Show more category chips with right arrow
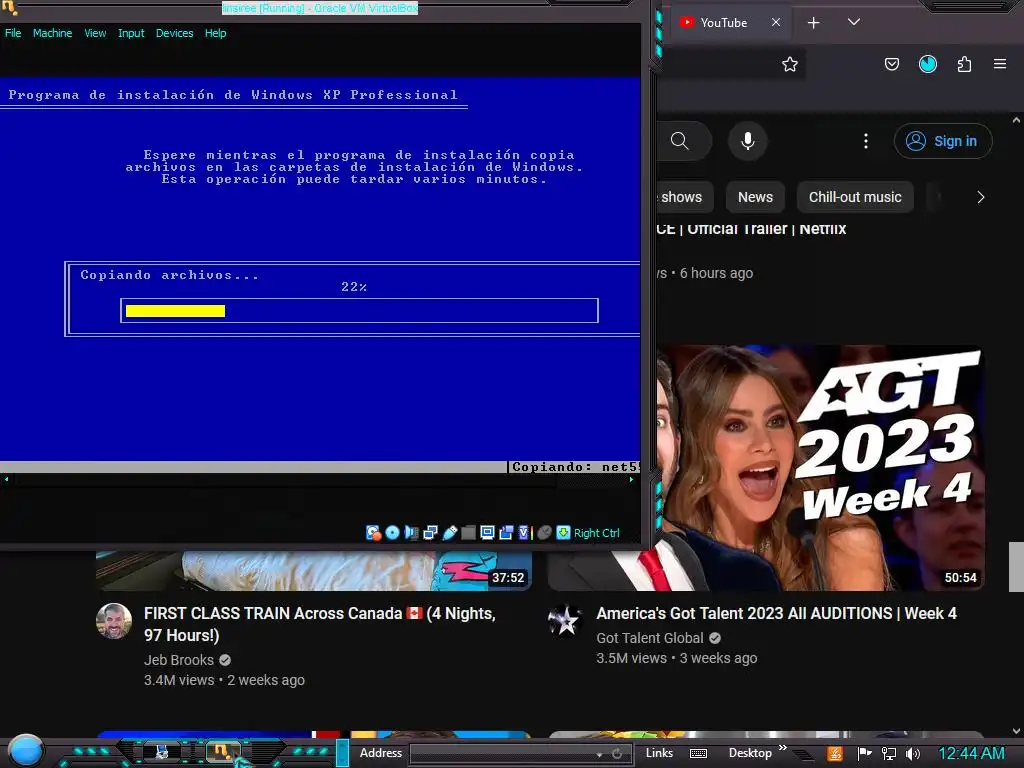The height and width of the screenshot is (768, 1024). click(980, 197)
